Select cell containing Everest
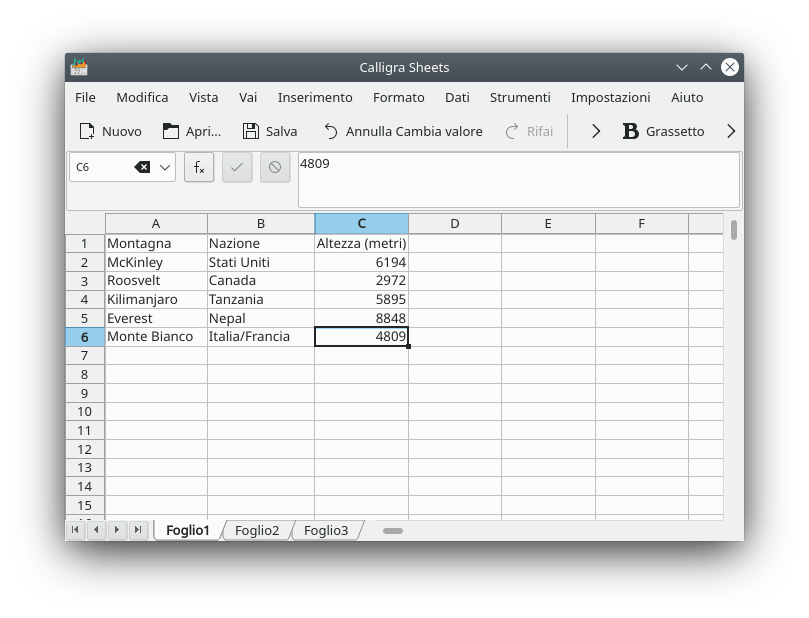809x618 pixels. (x=155, y=318)
